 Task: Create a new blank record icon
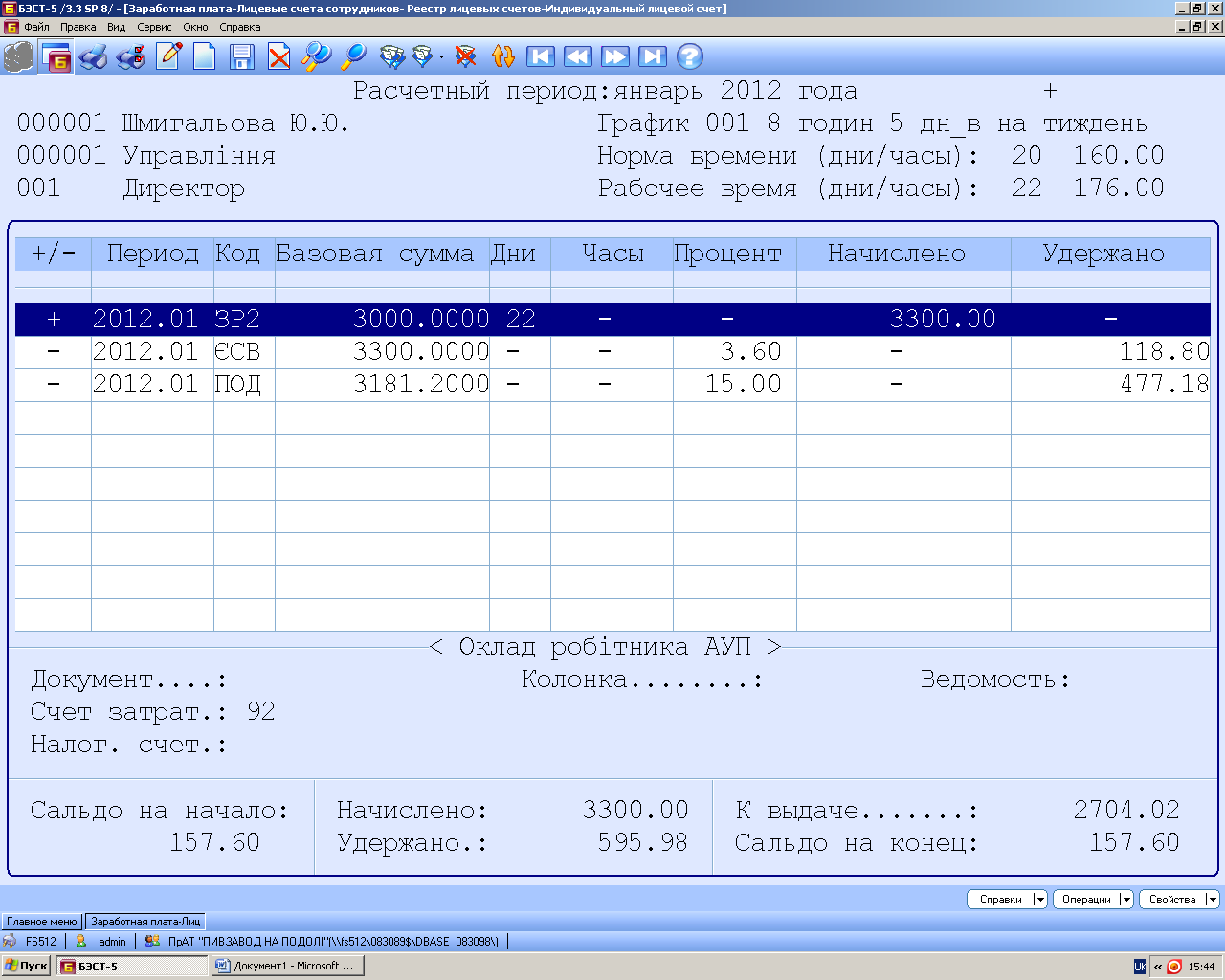(204, 56)
